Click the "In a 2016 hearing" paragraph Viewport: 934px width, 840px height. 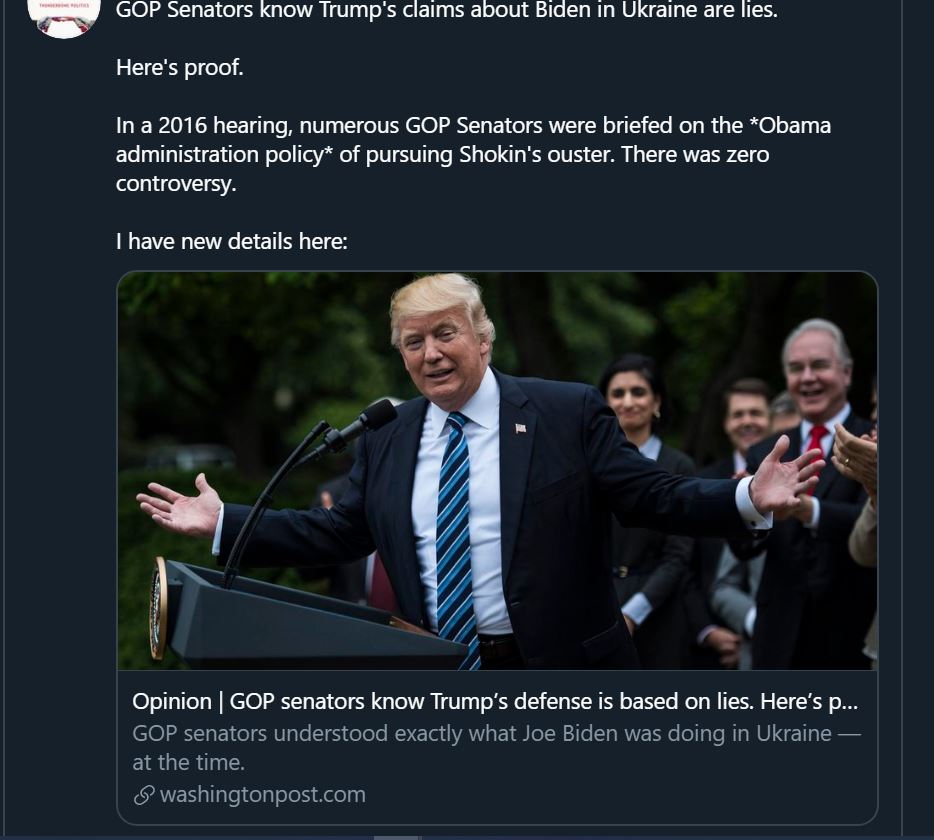tap(473, 154)
